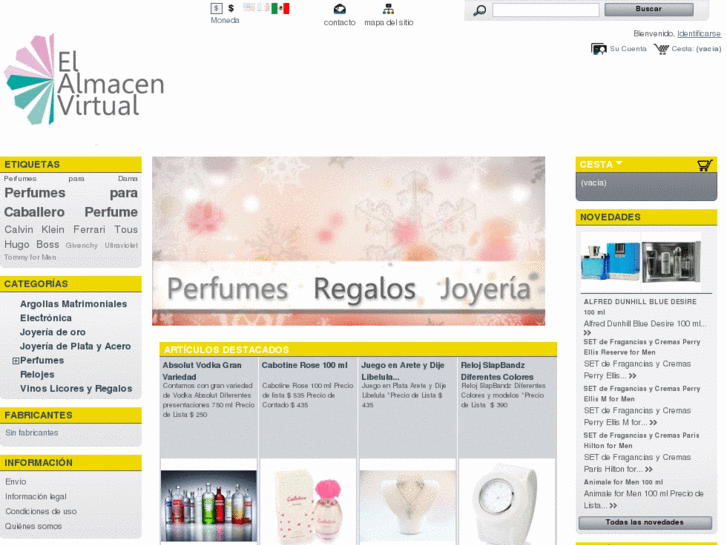Open Joyería de Plata y Acero category
This screenshot has height=545, width=727.
(75, 346)
